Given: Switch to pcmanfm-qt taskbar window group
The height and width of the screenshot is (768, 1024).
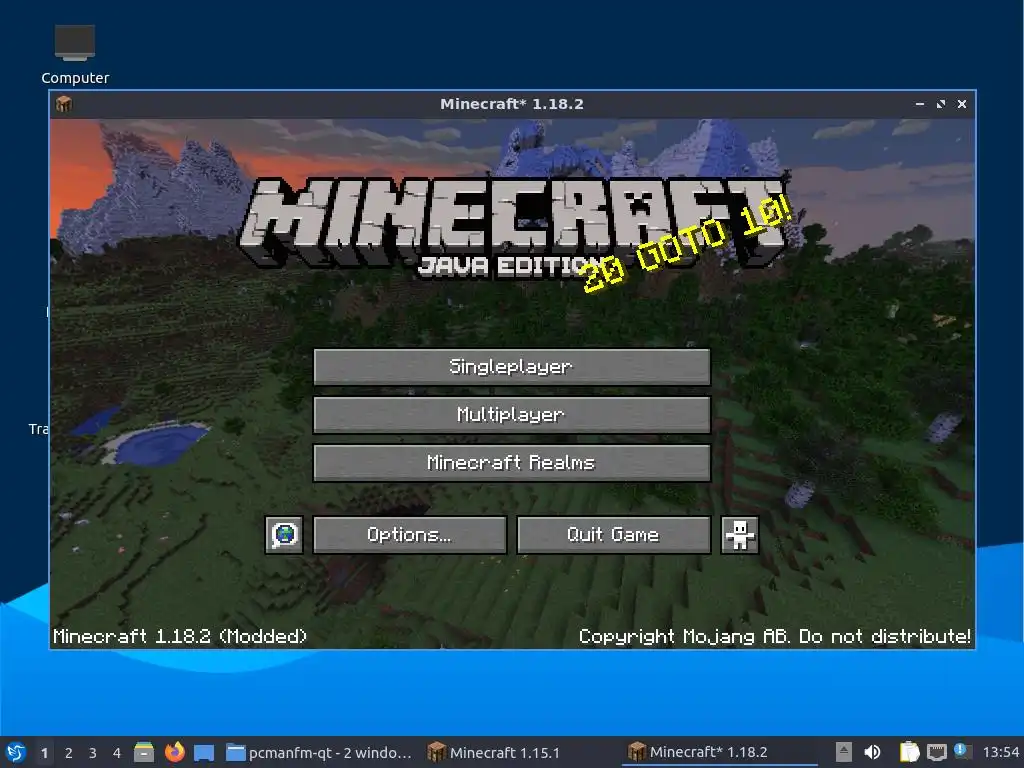Looking at the screenshot, I should [x=319, y=752].
